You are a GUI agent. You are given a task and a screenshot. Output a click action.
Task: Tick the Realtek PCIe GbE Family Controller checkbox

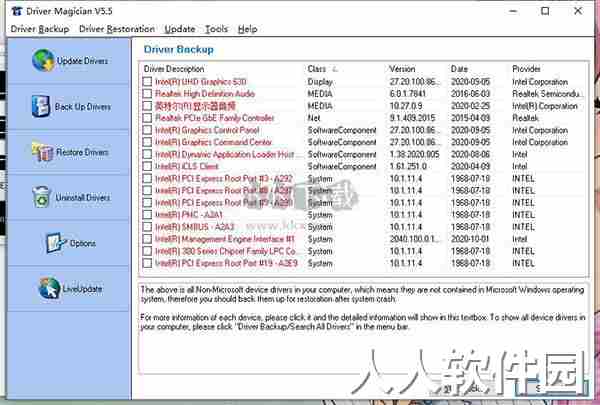click(147, 118)
